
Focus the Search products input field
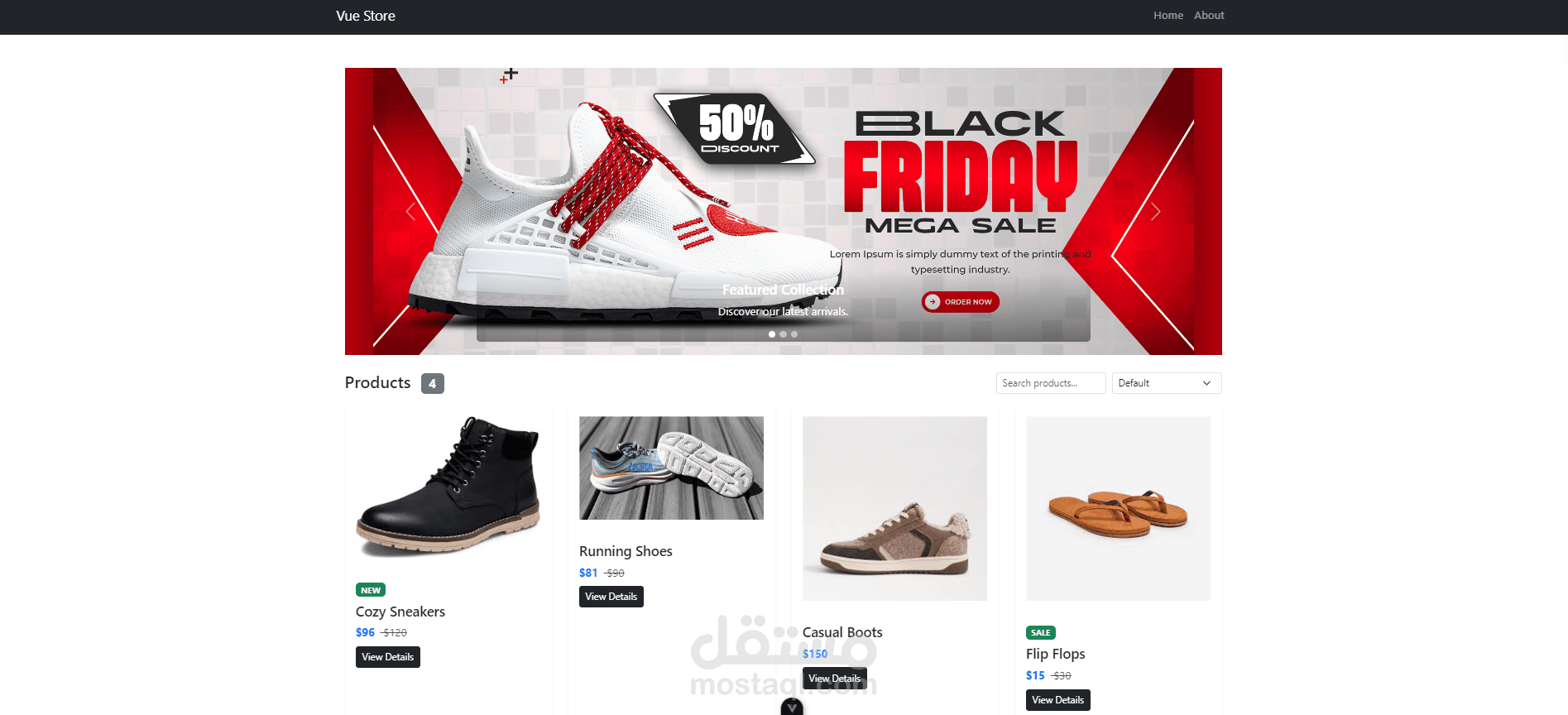pyautogui.click(x=1051, y=383)
